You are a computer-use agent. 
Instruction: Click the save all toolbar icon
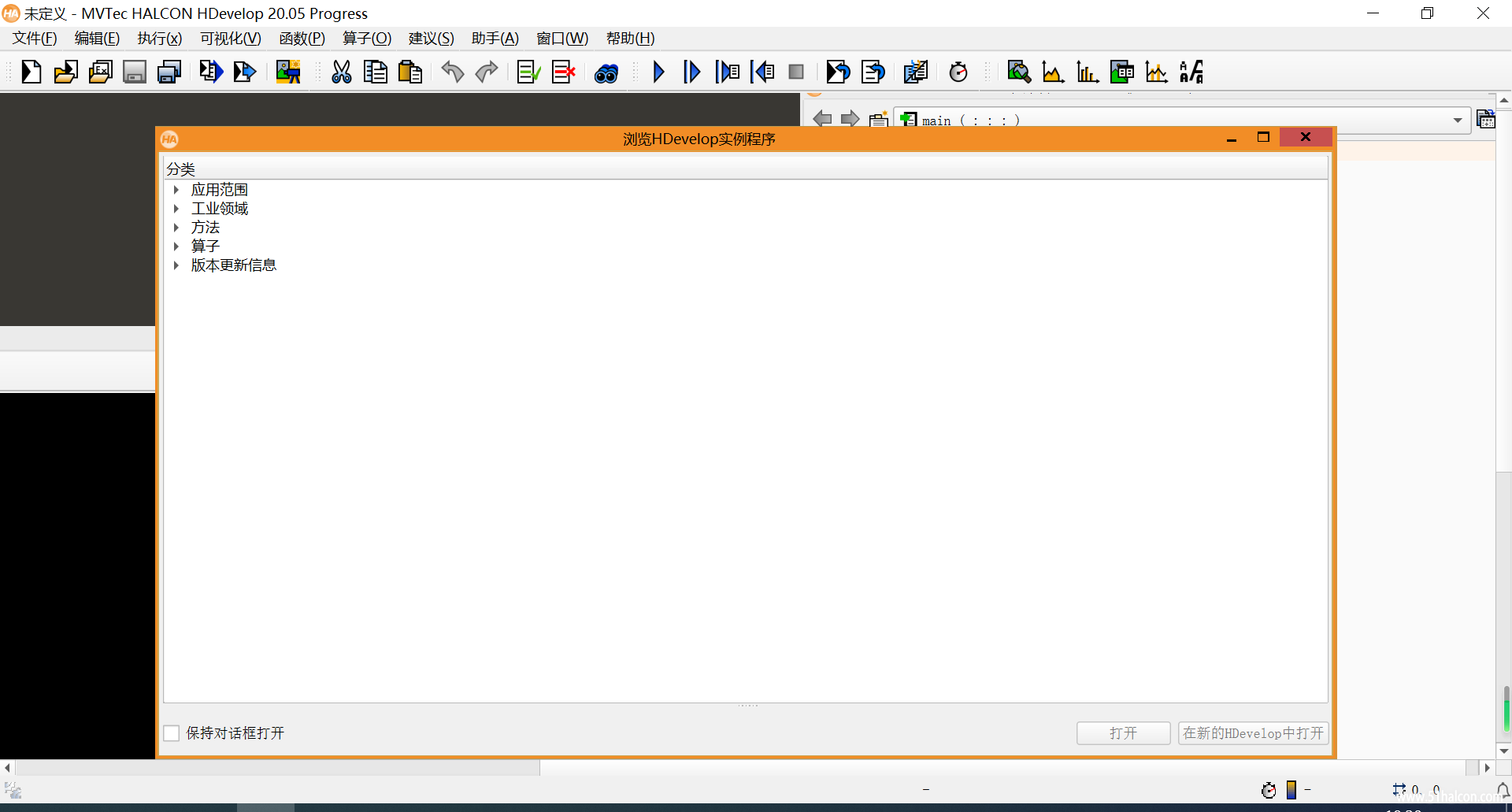click(169, 72)
